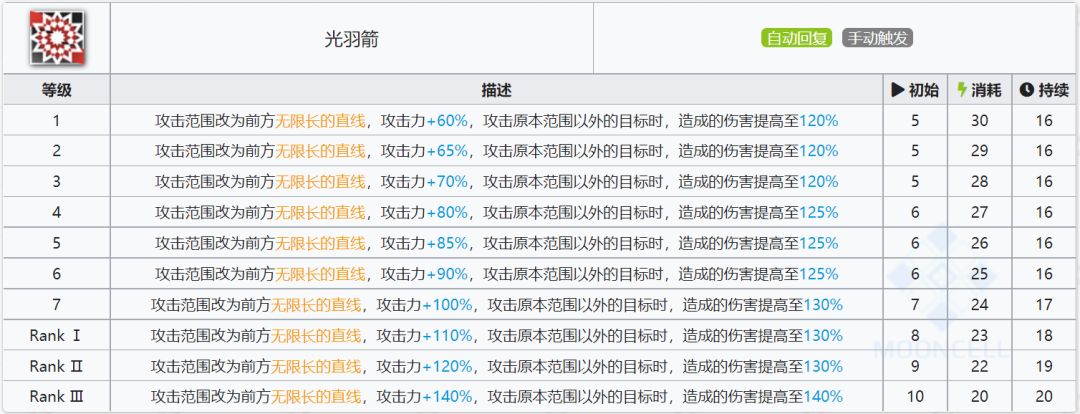Open 无限长的直线 link in level 7 row
The height and width of the screenshot is (414, 1080).
tap(316, 305)
